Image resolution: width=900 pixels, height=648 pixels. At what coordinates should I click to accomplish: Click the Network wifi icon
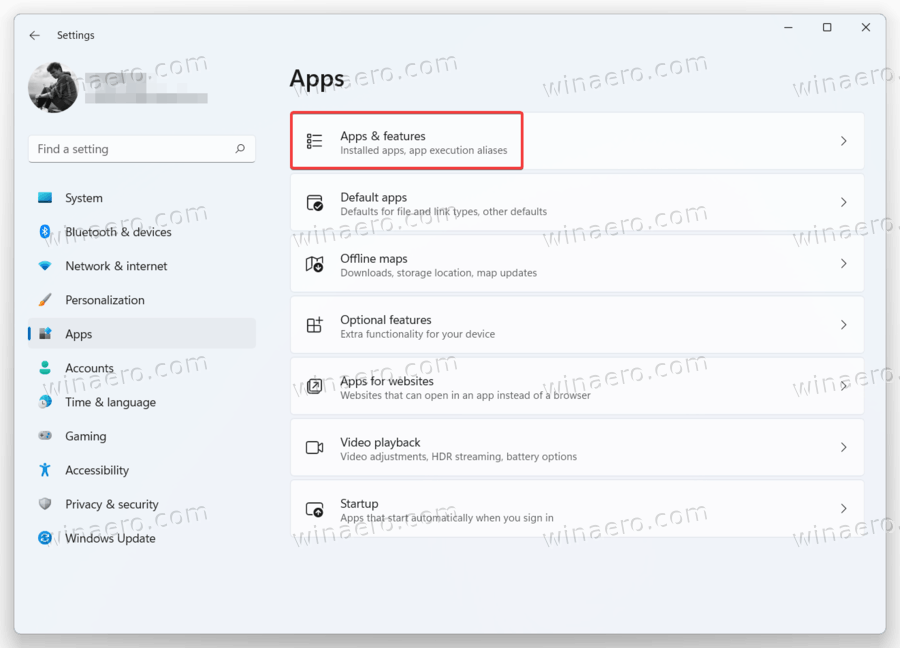pyautogui.click(x=45, y=266)
